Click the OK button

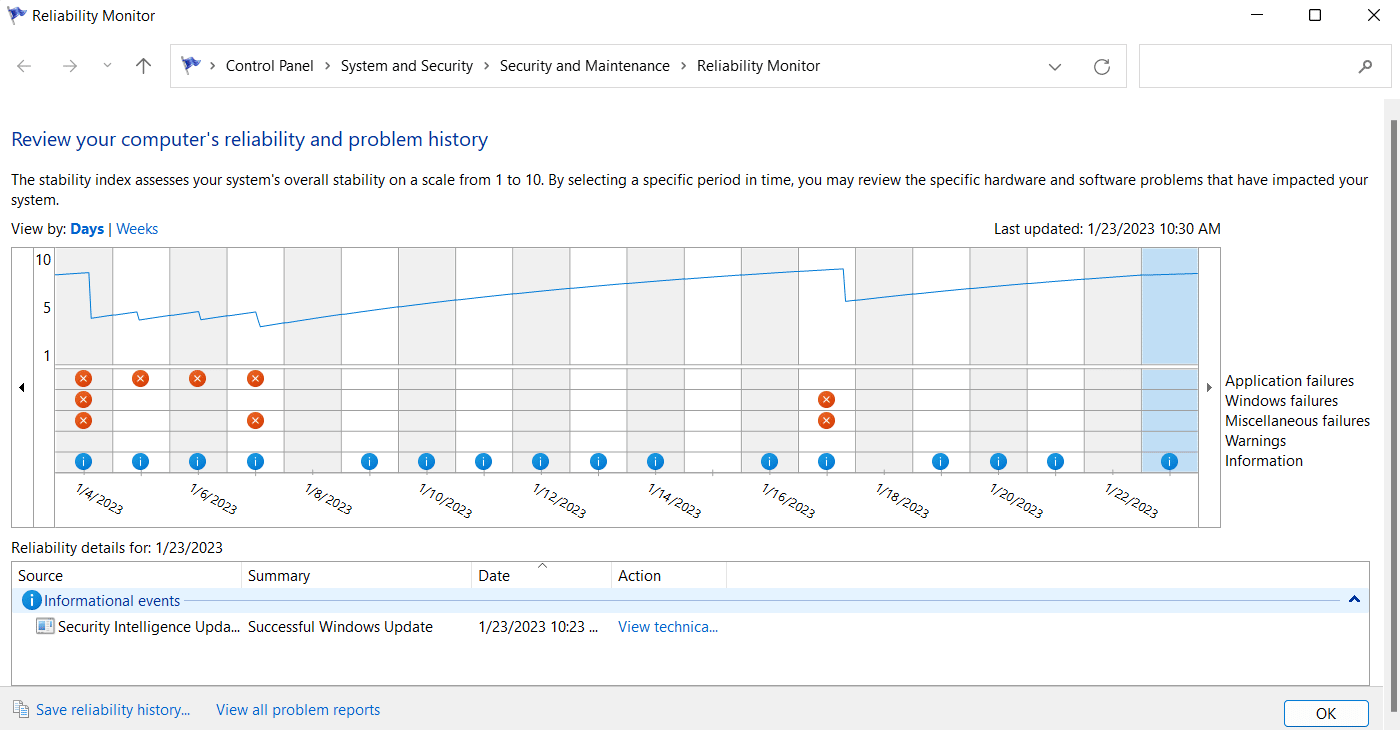(x=1326, y=713)
